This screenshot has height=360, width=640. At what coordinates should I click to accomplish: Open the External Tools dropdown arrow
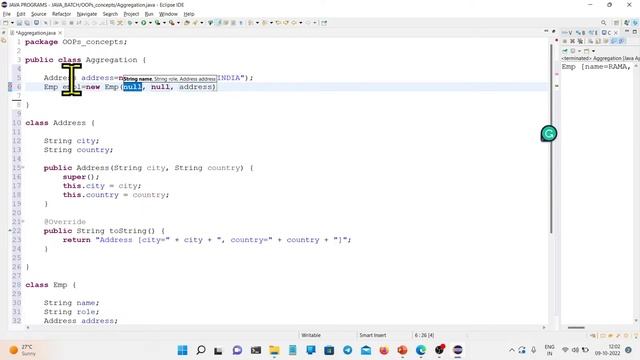(178, 23)
